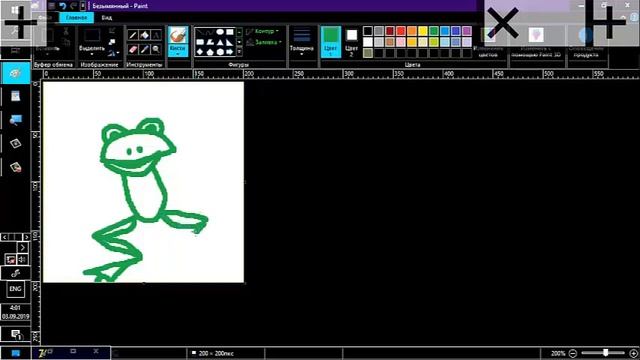Click the active Paint icon in taskbar
The image size is (640, 360).
click(x=15, y=73)
